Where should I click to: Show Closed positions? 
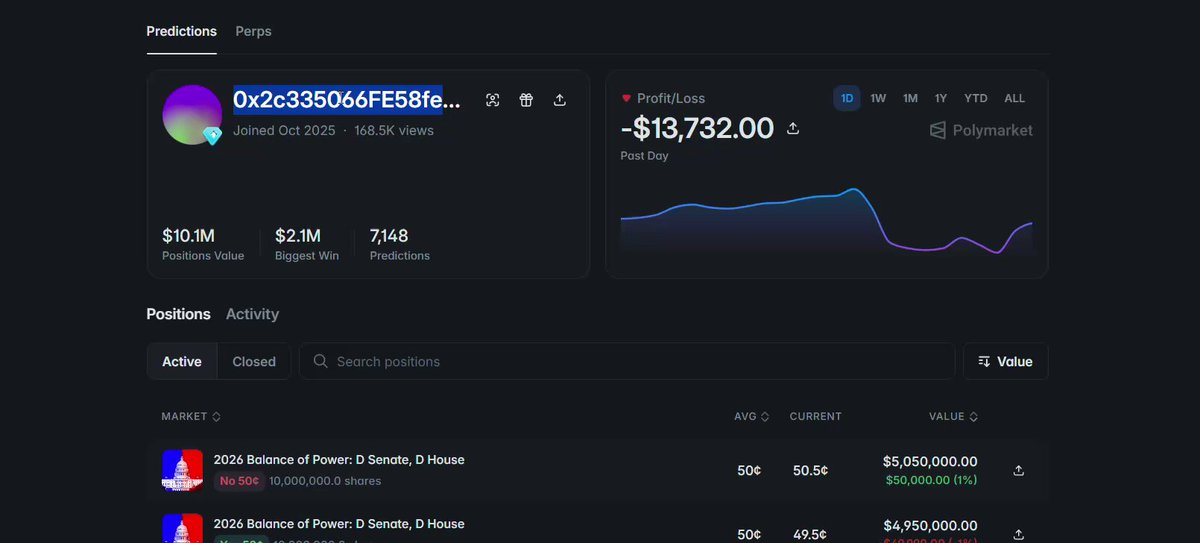point(254,362)
